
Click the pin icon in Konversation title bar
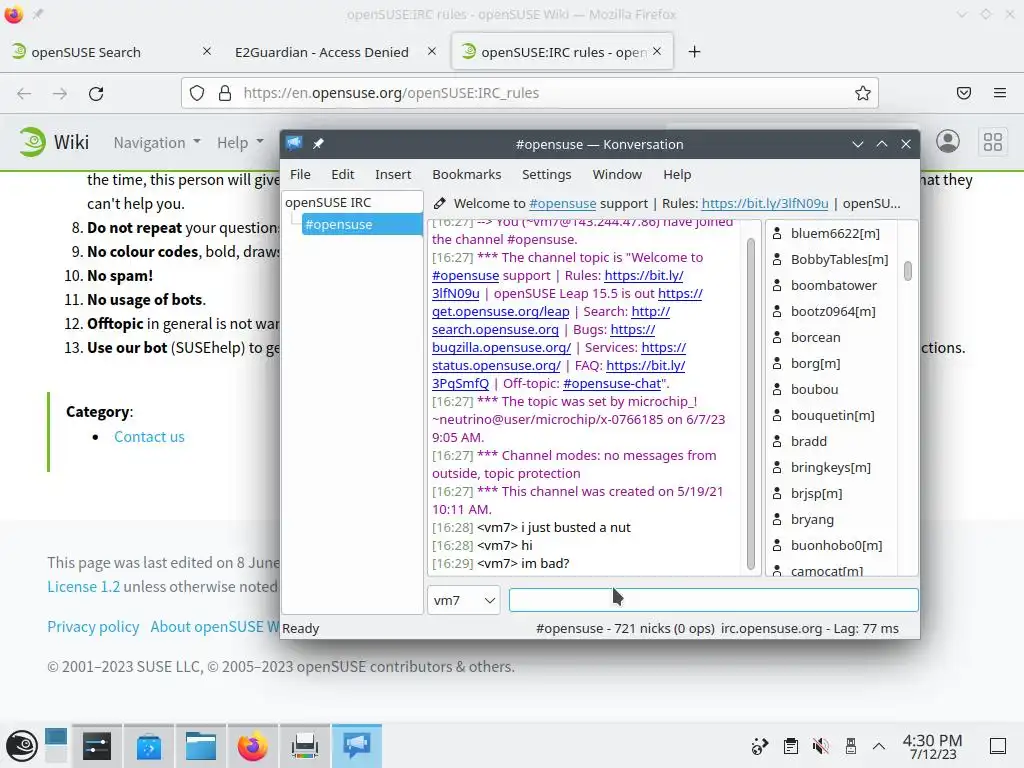pyautogui.click(x=318, y=144)
